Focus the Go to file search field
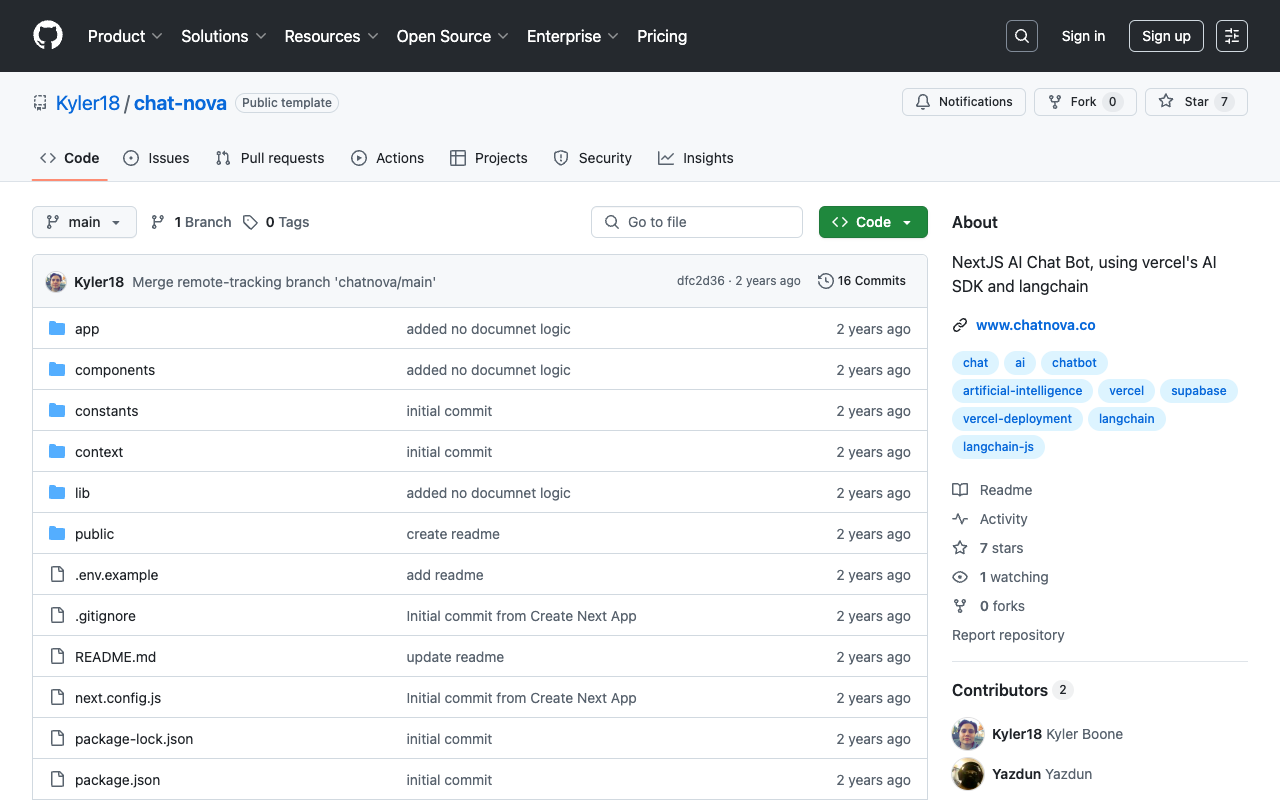Image resolution: width=1280 pixels, height=800 pixels. pyautogui.click(x=697, y=222)
